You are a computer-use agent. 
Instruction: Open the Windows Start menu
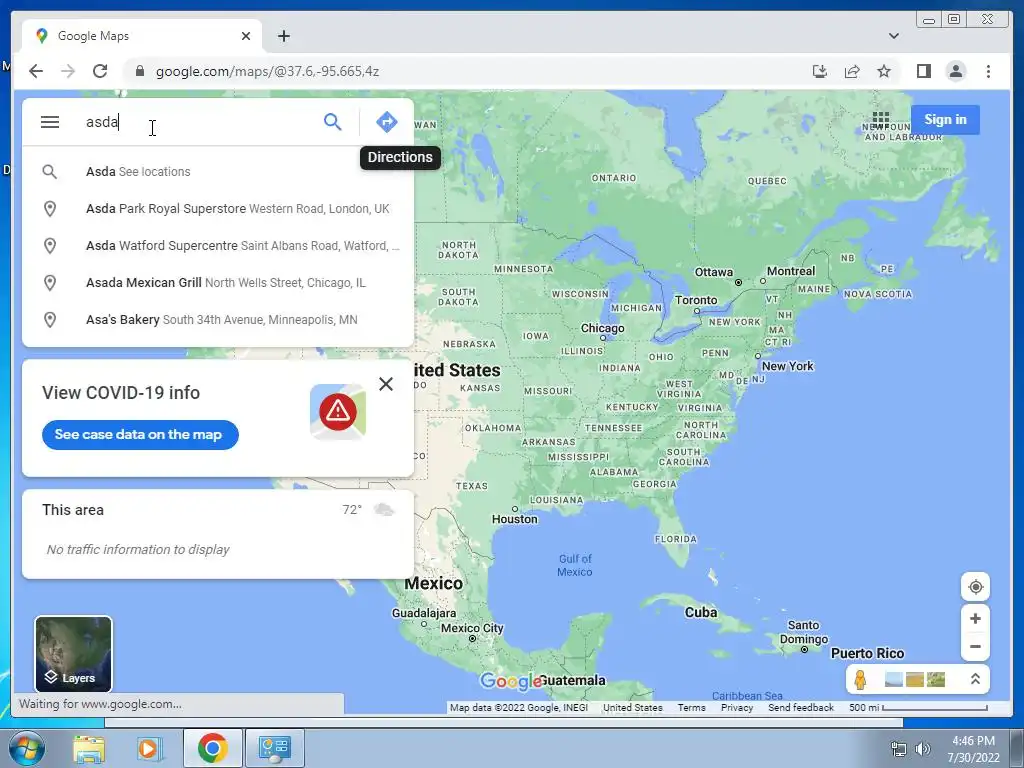click(x=26, y=748)
